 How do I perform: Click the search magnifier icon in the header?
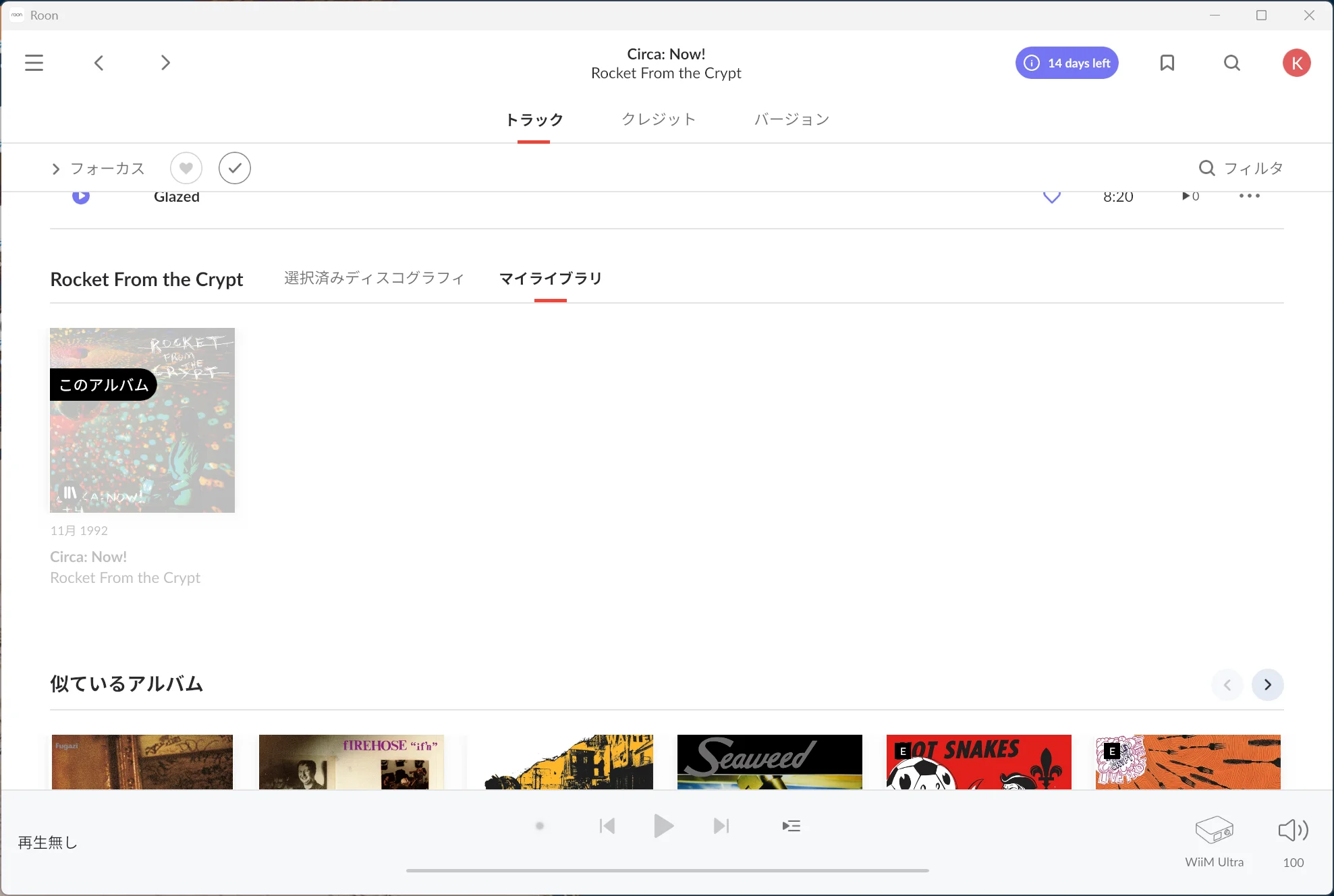(1231, 63)
